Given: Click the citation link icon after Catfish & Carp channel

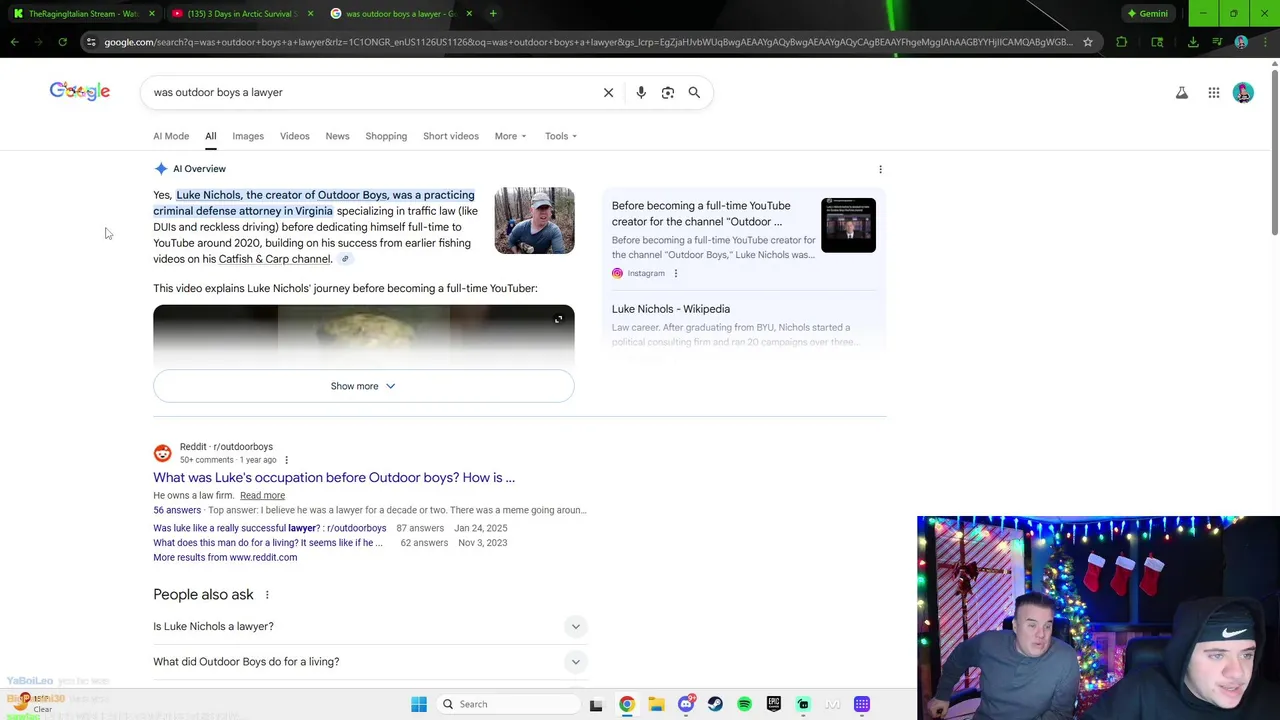Looking at the screenshot, I should pos(345,259).
